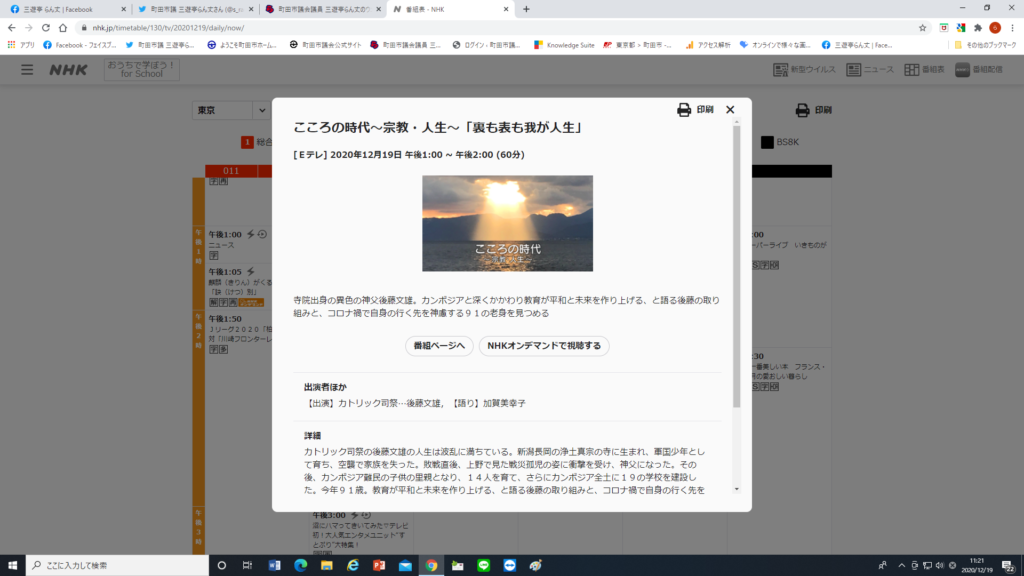This screenshot has width=1024, height=576.
Task: Open the ようこそ町田市ホーム bookmark
Action: point(242,45)
